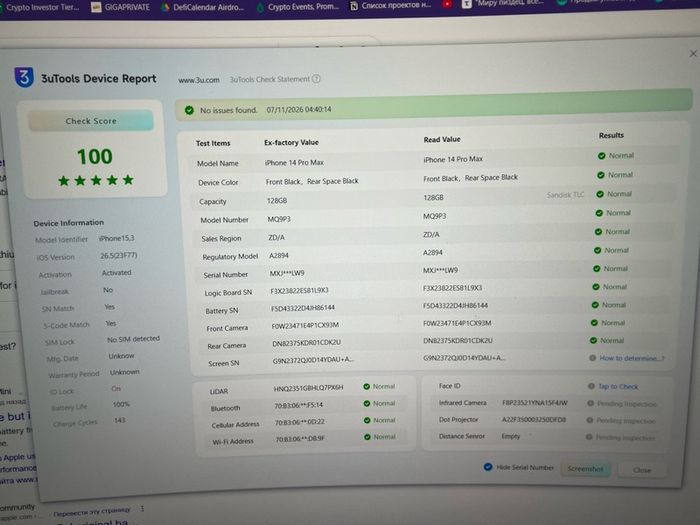Click the Results column header

tap(611, 135)
